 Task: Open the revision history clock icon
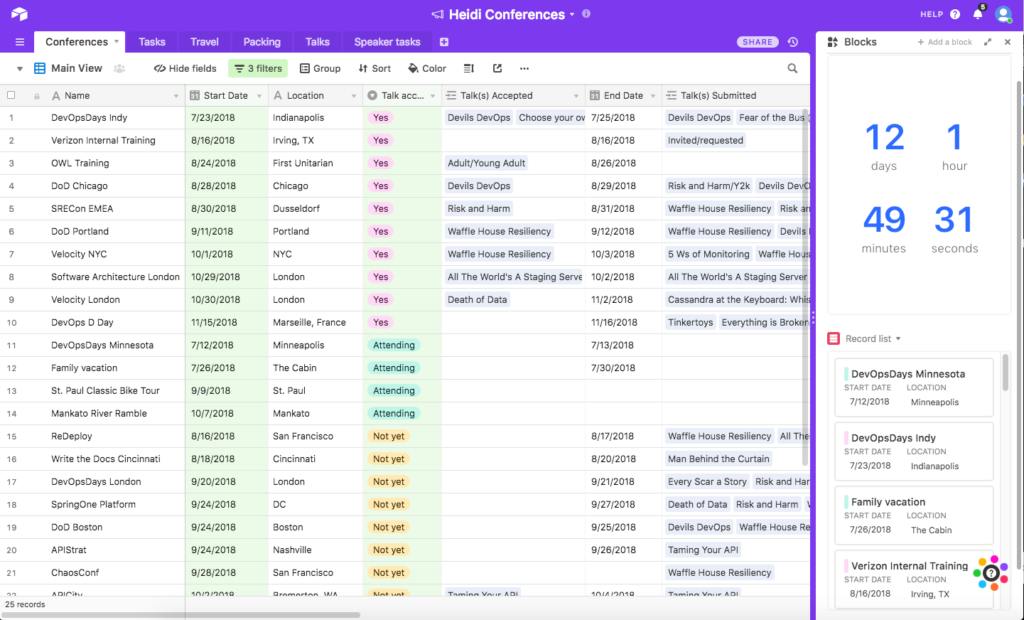click(x=793, y=42)
